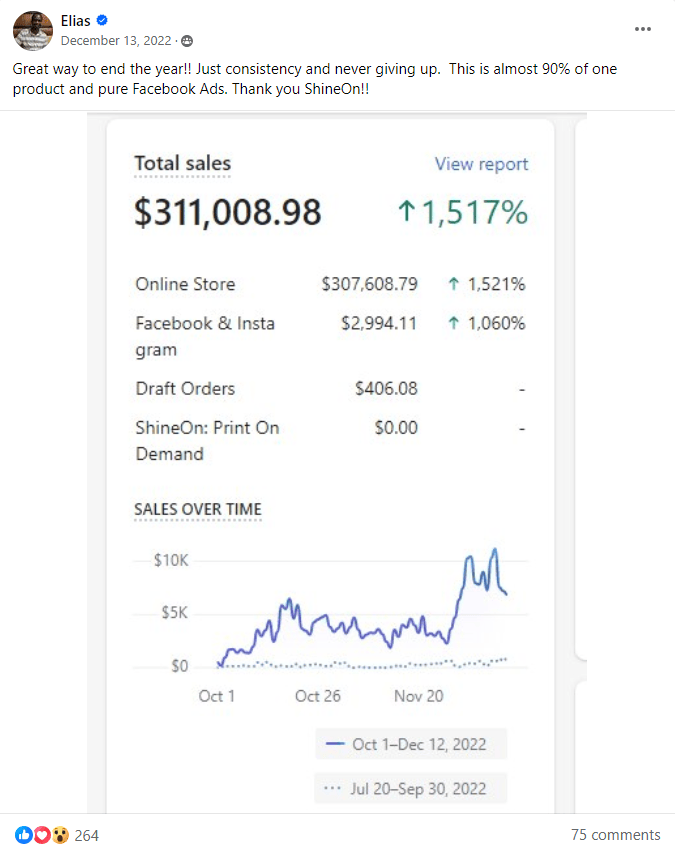
Task: Click the public audience globe icon
Action: tap(187, 41)
